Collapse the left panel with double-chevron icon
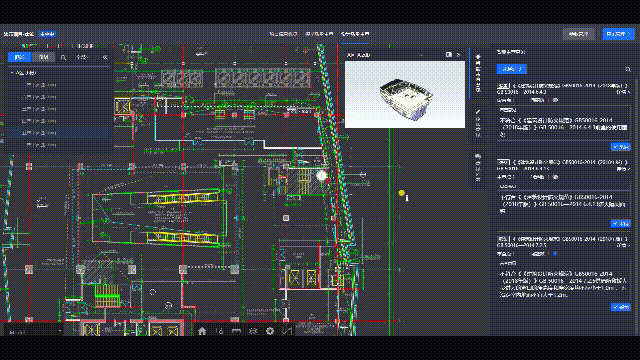Viewport: 640px width, 360px height. tap(105, 58)
